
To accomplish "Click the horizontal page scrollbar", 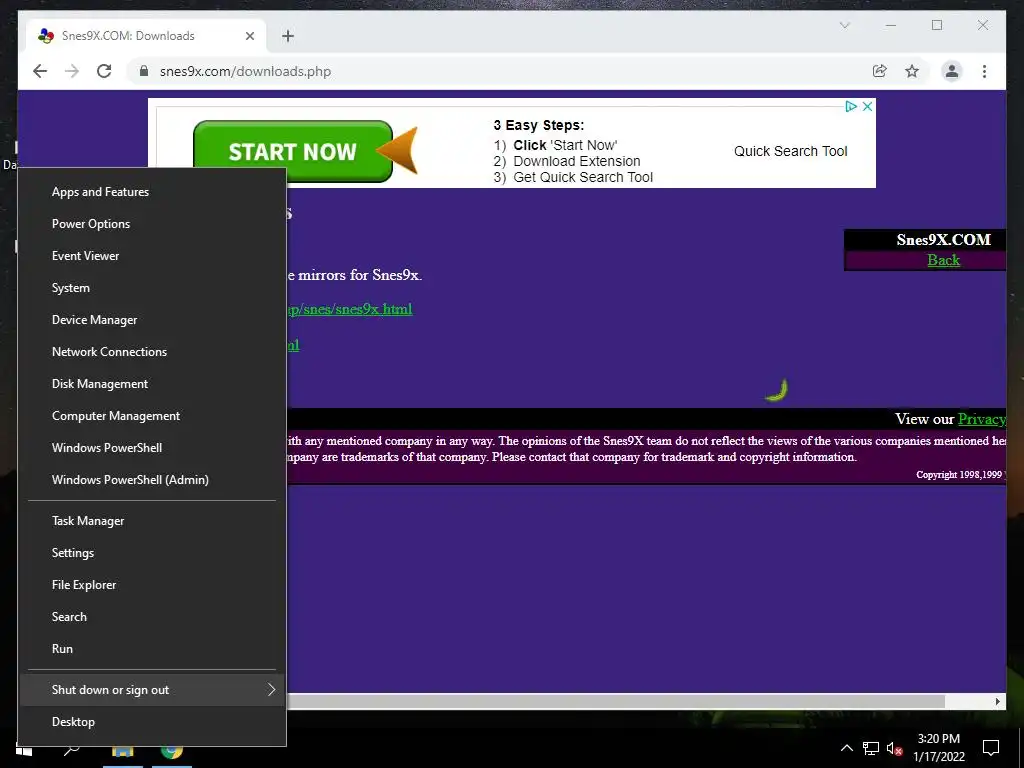I will 615,701.
